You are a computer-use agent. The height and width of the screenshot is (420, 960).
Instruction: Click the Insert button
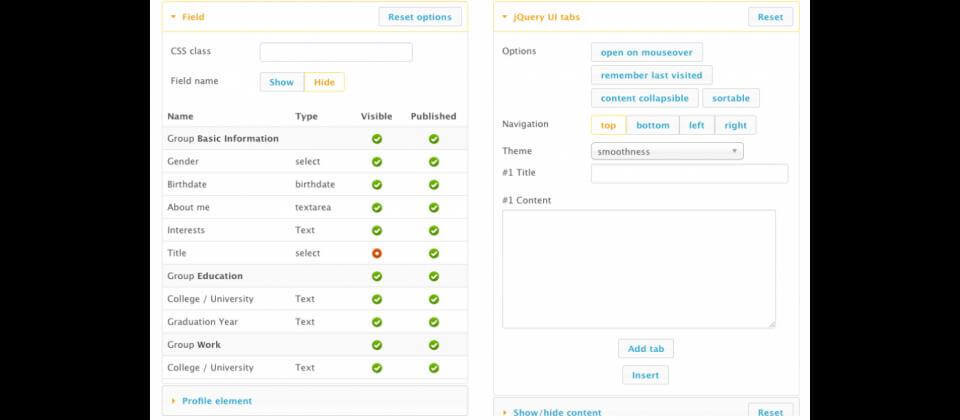tap(645, 375)
